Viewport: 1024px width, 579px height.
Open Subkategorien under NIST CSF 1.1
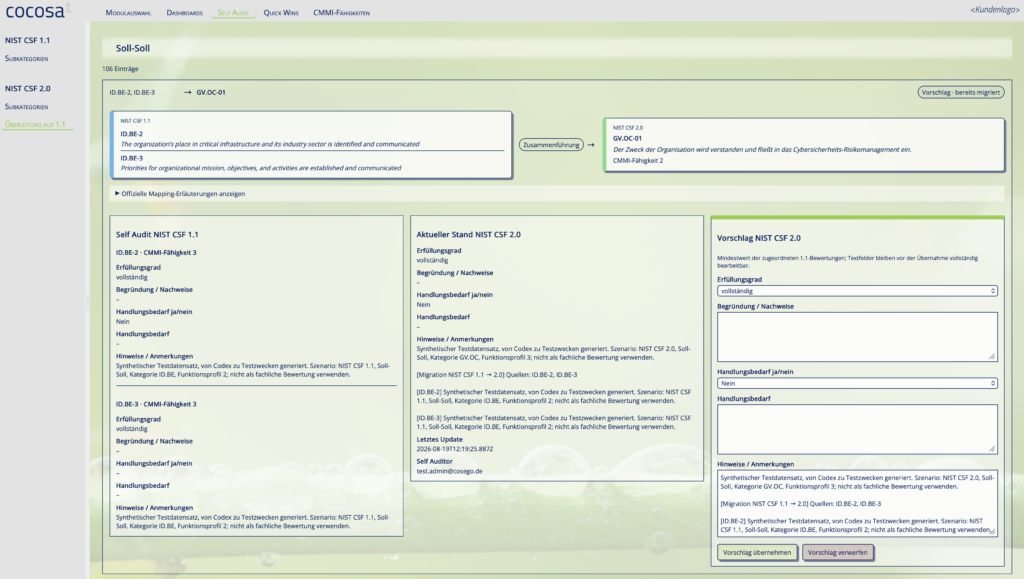click(x=27, y=59)
